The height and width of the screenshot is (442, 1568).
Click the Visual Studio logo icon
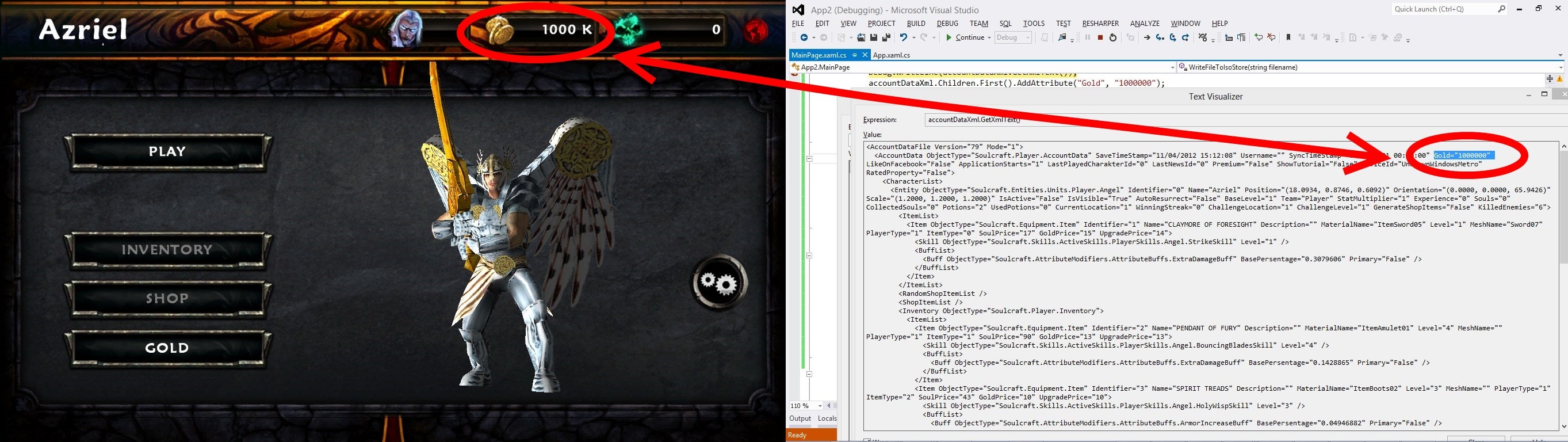pyautogui.click(x=798, y=10)
